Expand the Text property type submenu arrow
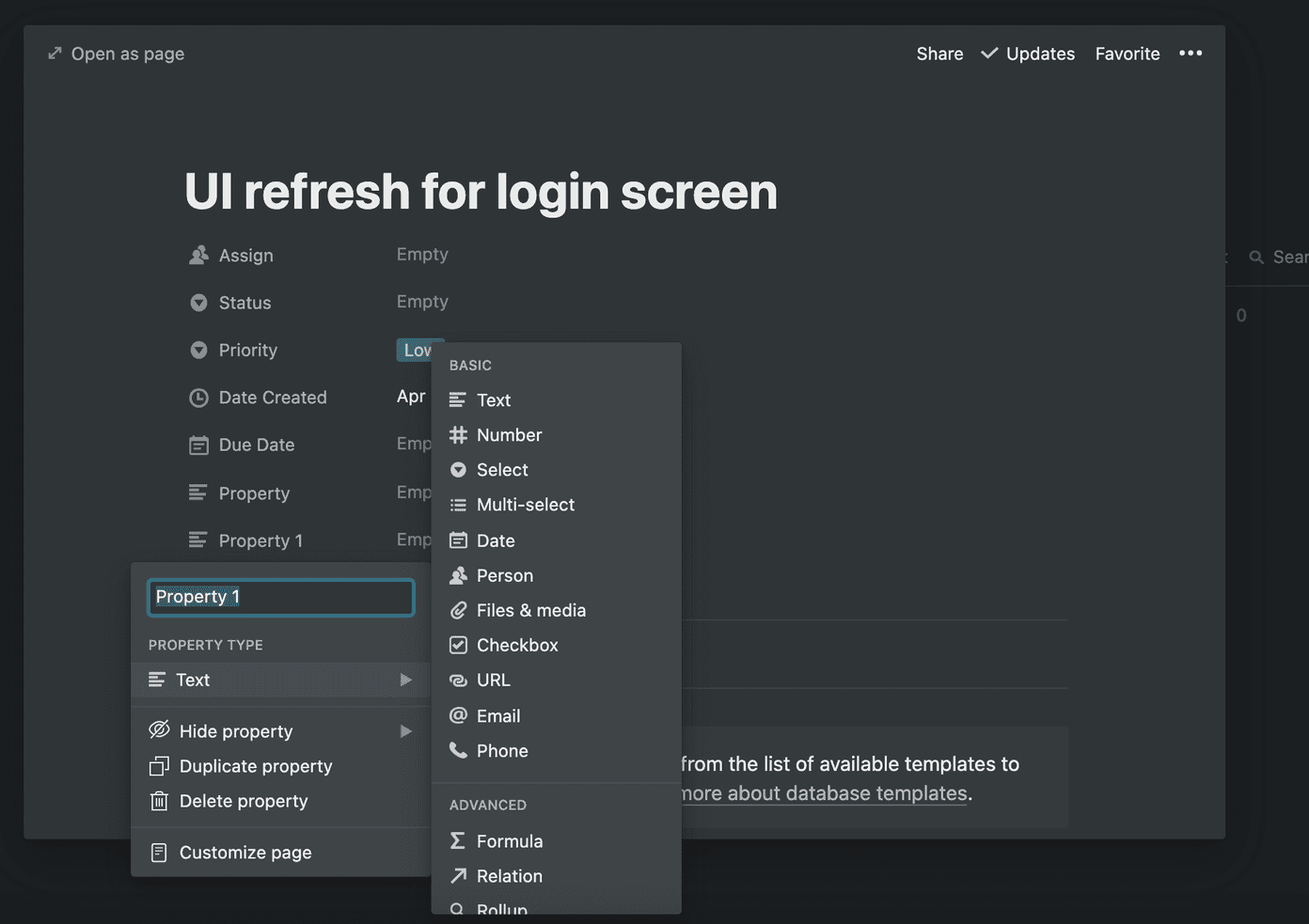This screenshot has height=924, width=1309. click(x=405, y=680)
